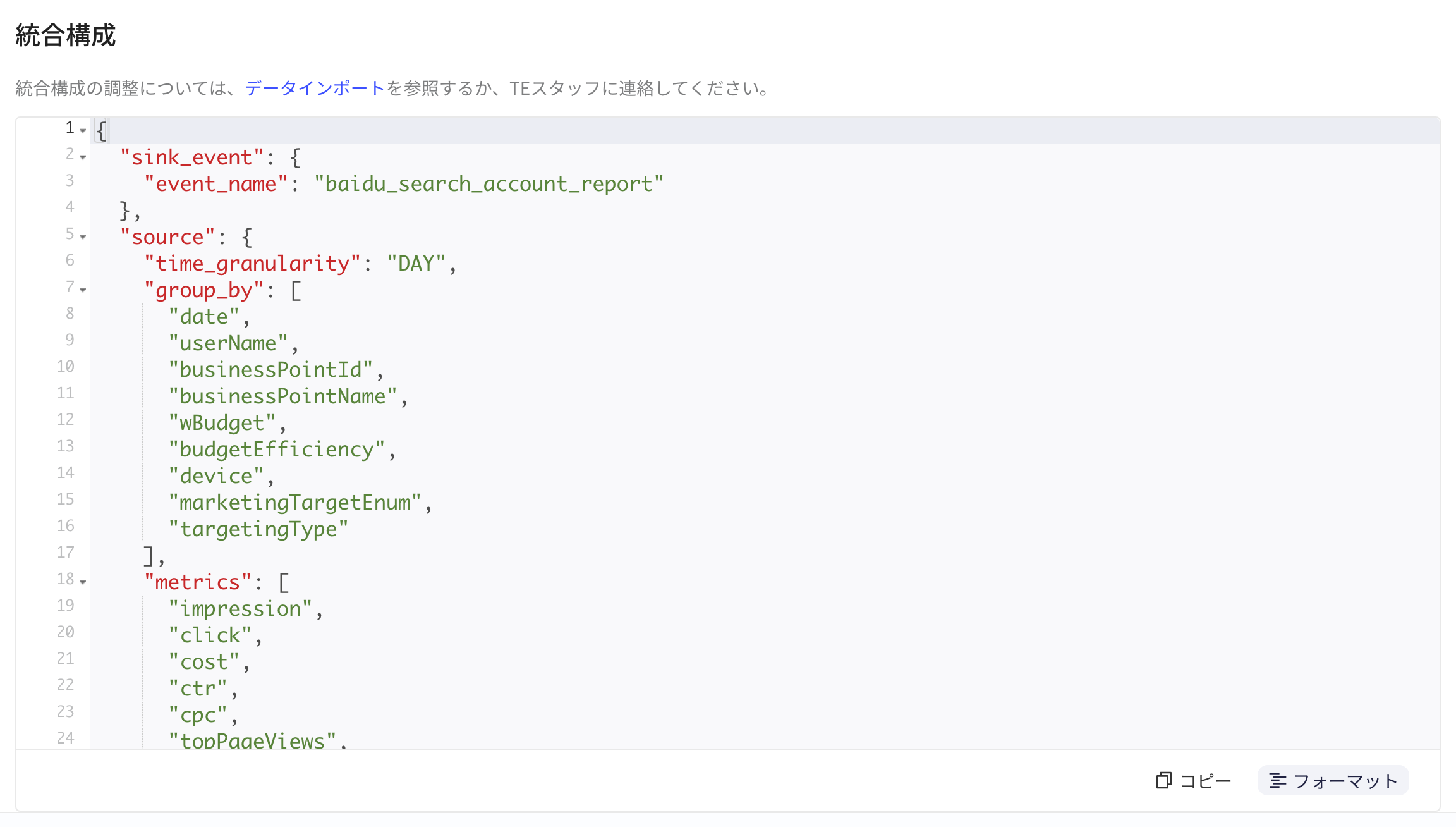This screenshot has width=1456, height=827.
Task: Click the "group_by" key
Action: coord(203,290)
